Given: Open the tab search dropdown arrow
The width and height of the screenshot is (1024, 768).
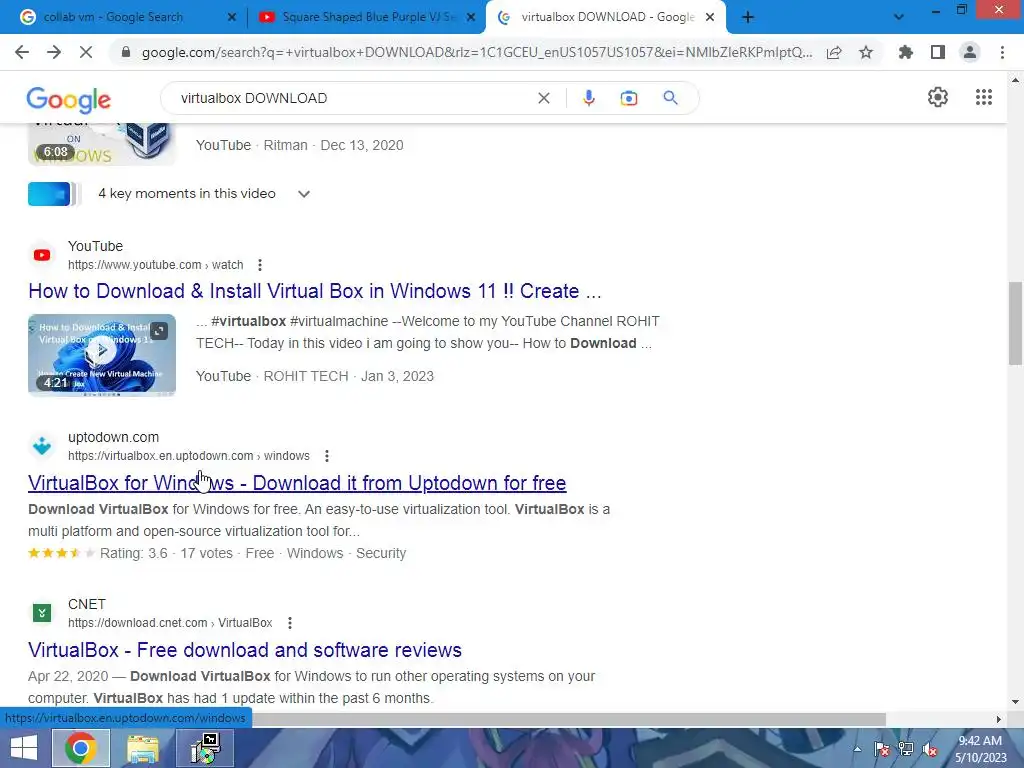Looking at the screenshot, I should [899, 18].
